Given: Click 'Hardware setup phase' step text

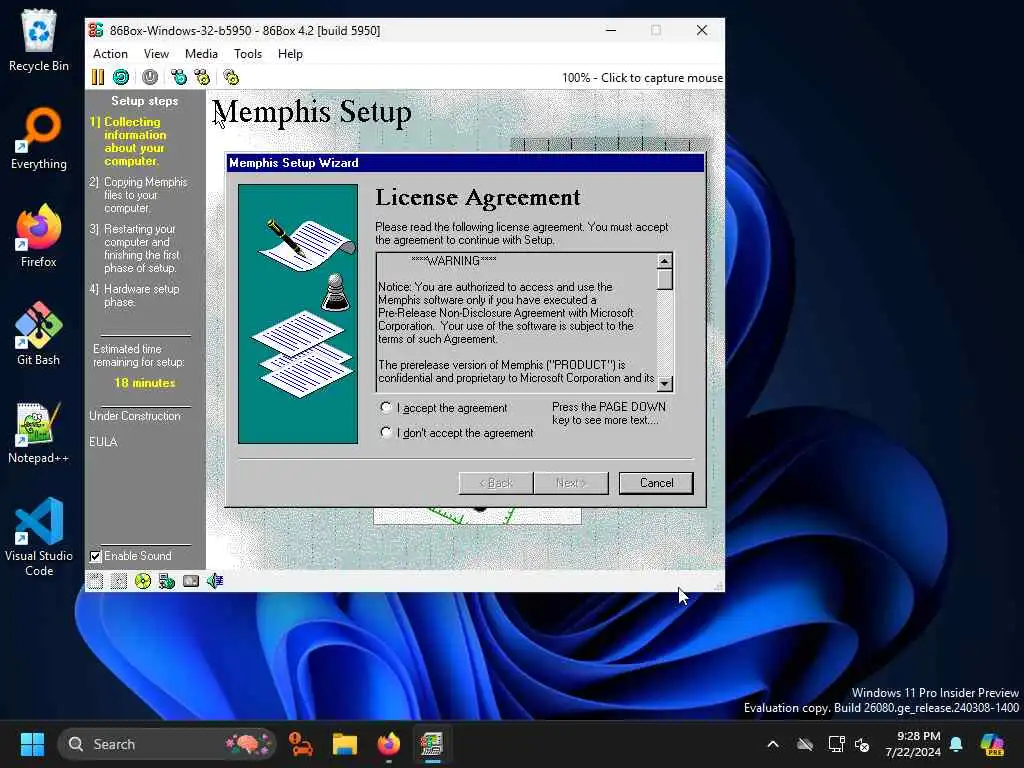Looking at the screenshot, I should tap(141, 295).
